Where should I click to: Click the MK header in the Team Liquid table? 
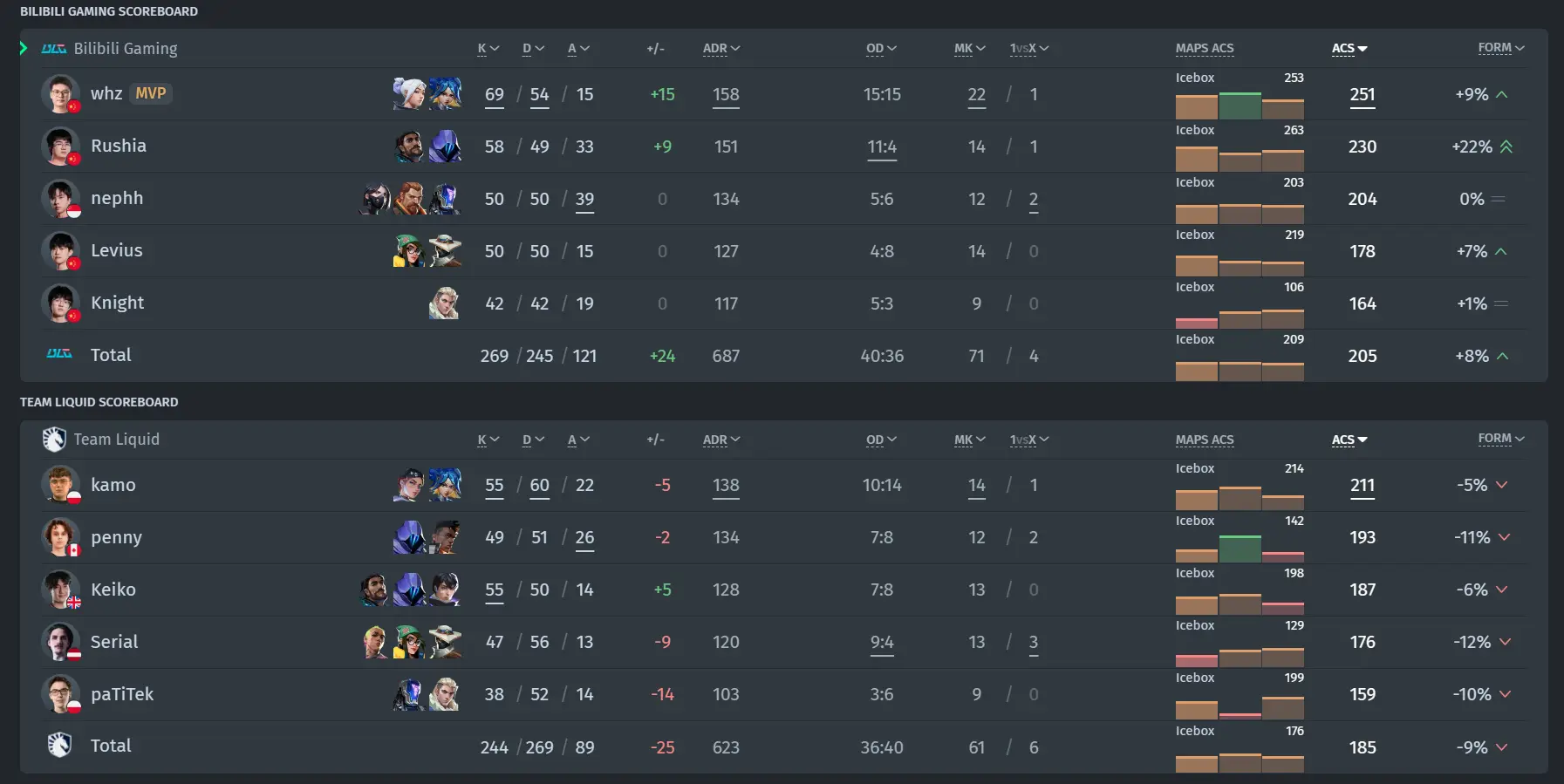coord(969,440)
